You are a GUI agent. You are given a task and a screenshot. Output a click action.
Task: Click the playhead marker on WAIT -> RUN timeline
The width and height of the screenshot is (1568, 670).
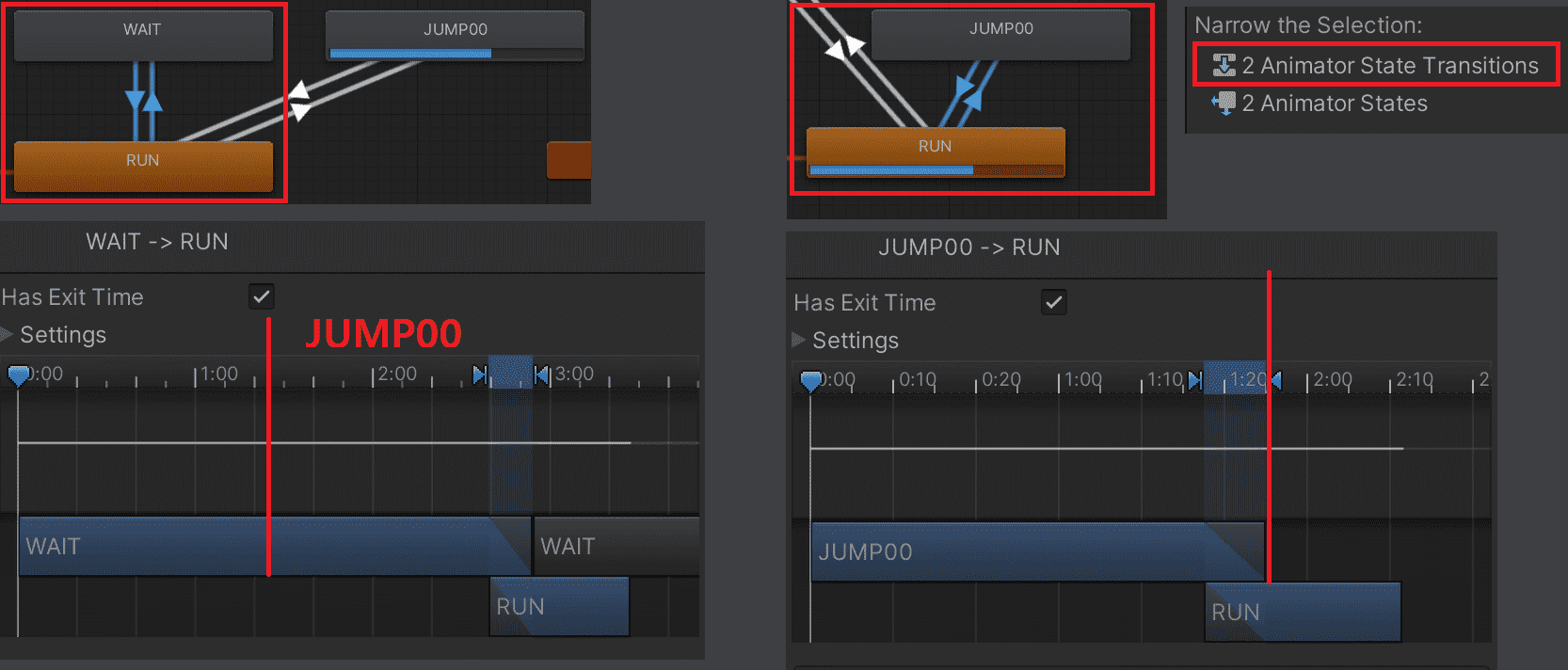(18, 376)
